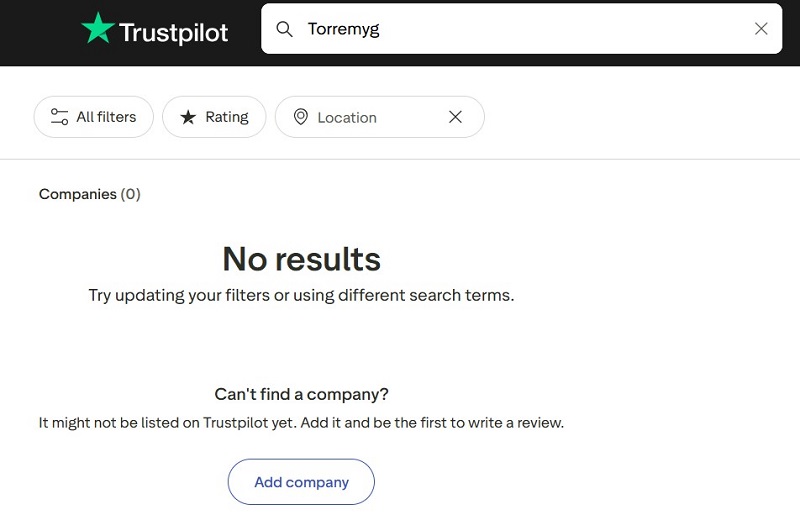Image resolution: width=800 pixels, height=520 pixels.
Task: Click the 'It might not be listed' sentence
Action: click(301, 423)
